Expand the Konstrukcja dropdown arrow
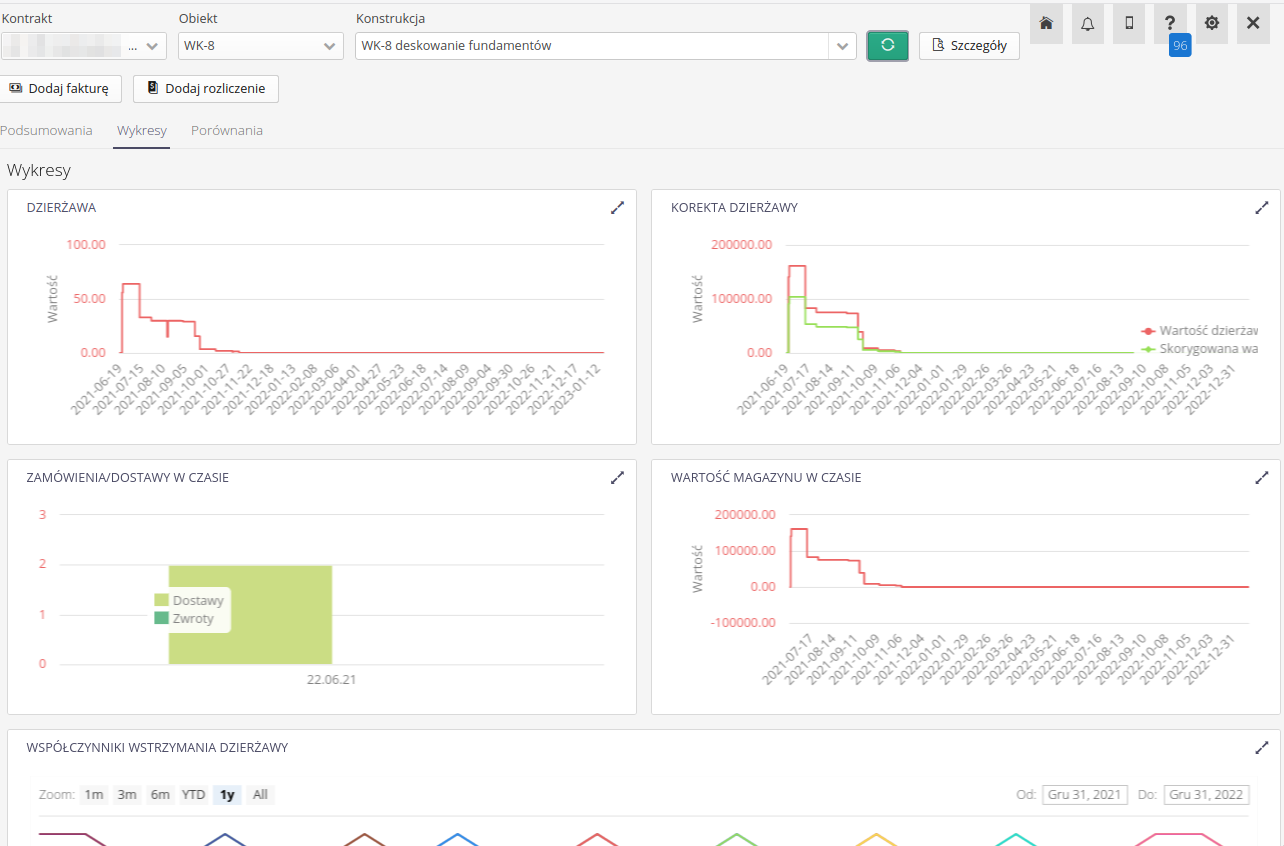The height and width of the screenshot is (846, 1284). 842,46
